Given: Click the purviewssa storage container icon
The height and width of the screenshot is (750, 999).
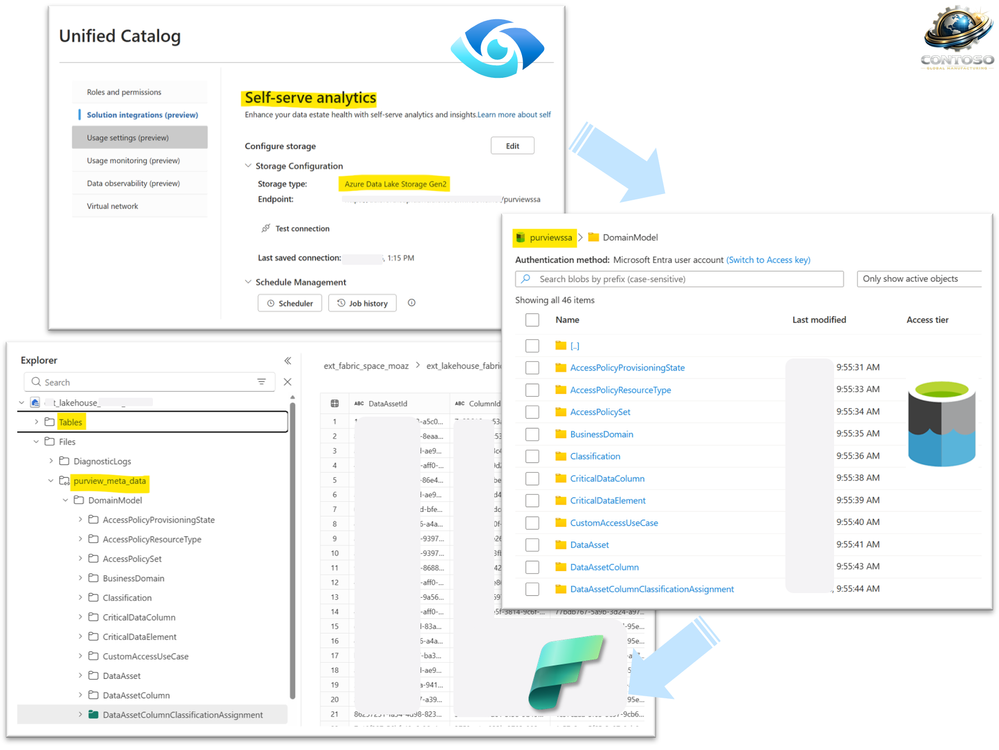Looking at the screenshot, I should tap(521, 238).
